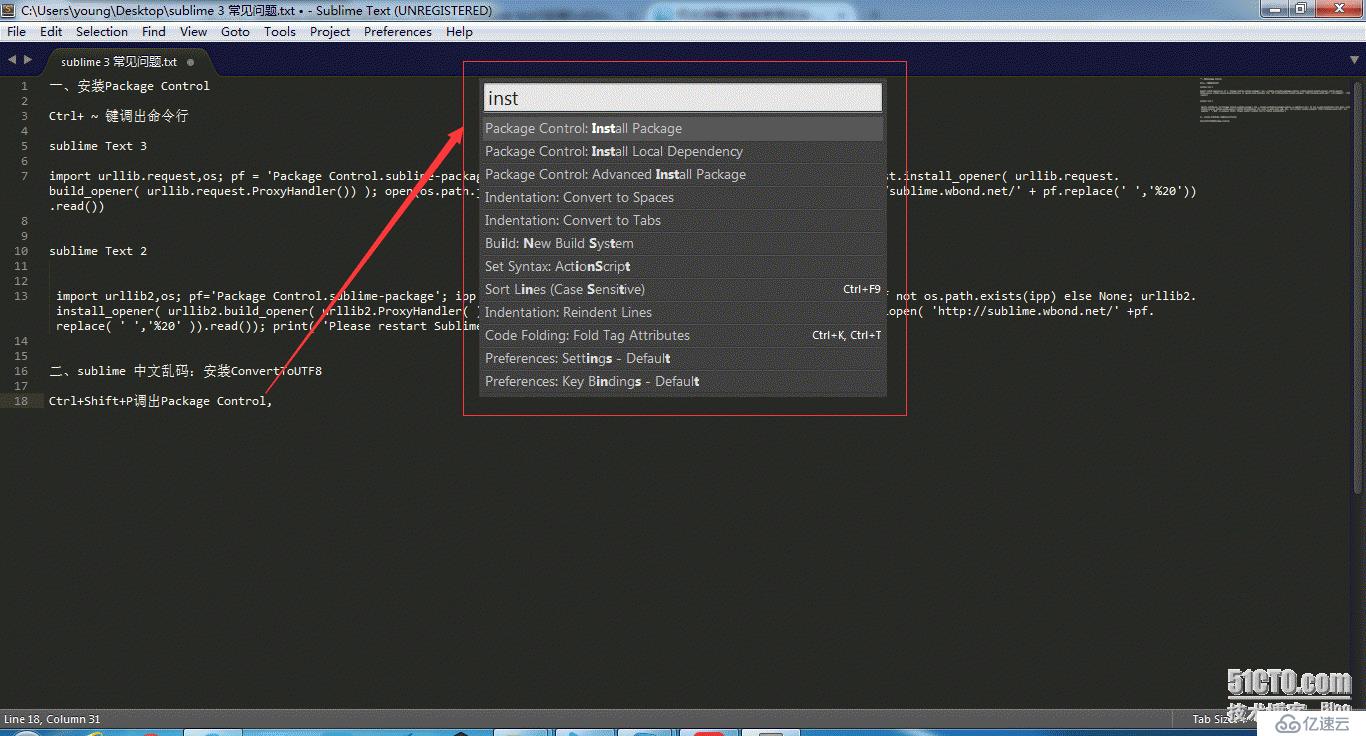1366x736 pixels.
Task: Open the Edit menu
Action: pyautogui.click(x=51, y=32)
